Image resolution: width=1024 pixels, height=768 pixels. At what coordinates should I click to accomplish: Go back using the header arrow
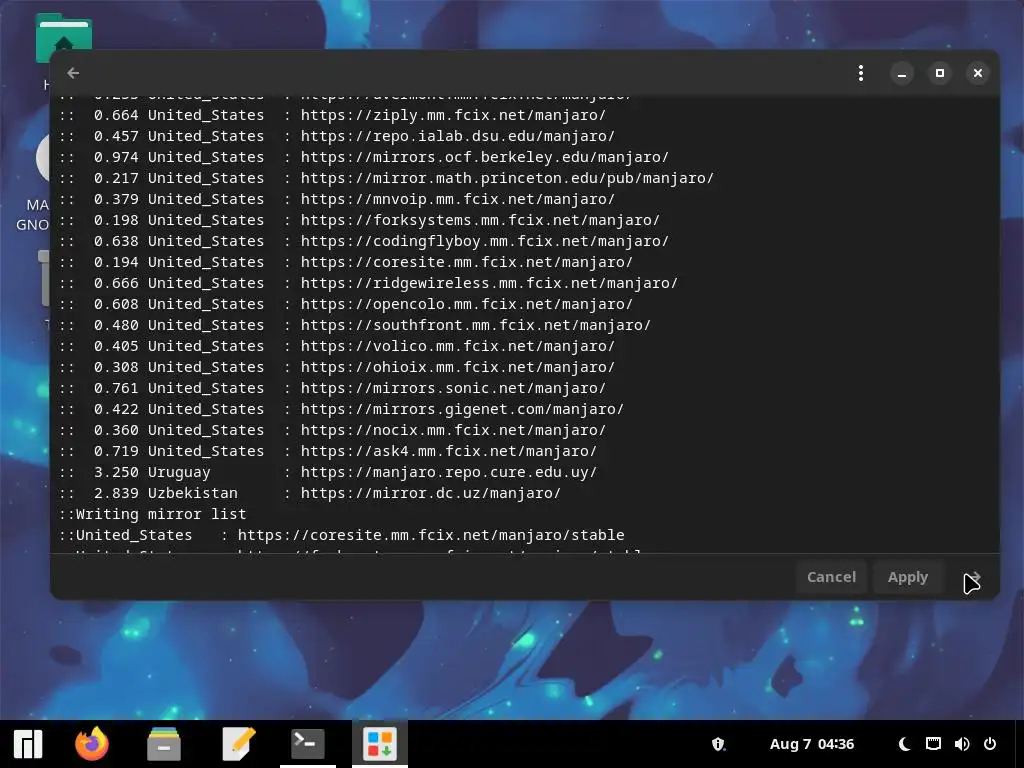point(73,73)
